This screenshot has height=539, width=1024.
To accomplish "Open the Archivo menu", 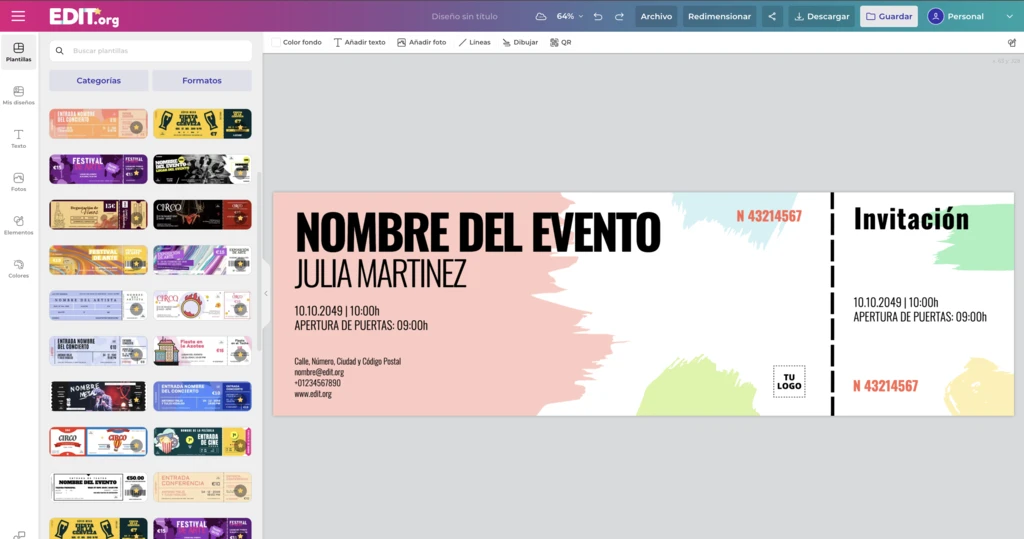I will (x=656, y=17).
